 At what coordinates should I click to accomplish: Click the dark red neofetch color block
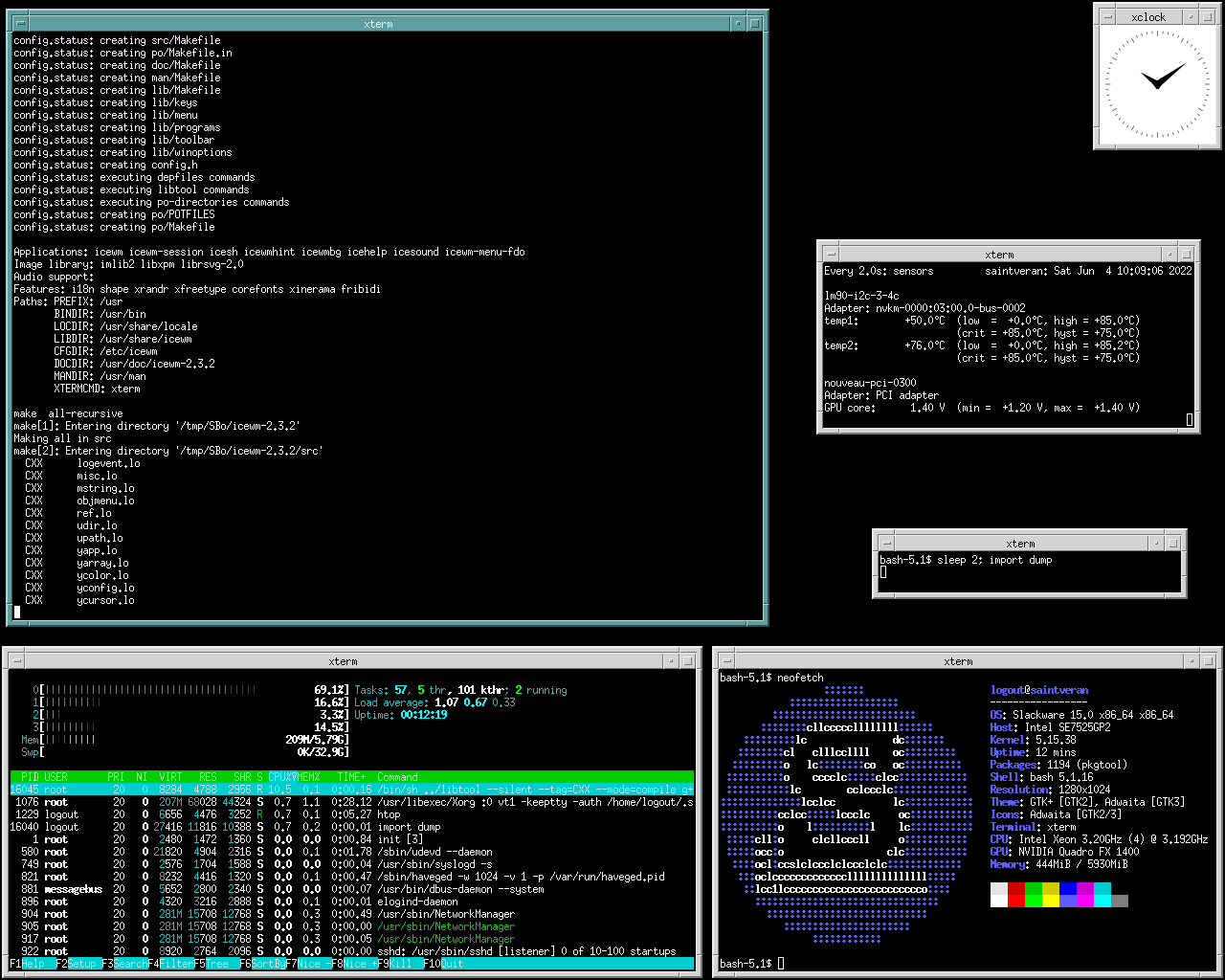[1016, 888]
